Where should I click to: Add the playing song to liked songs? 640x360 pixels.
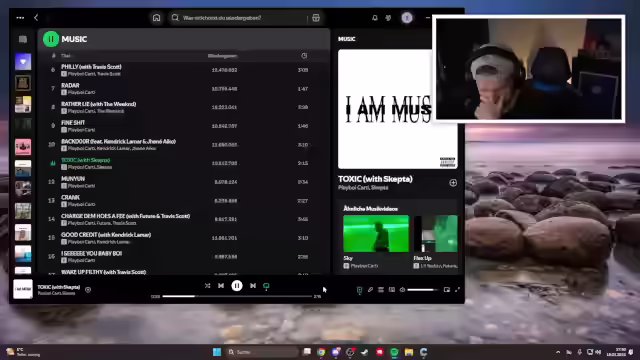point(88,290)
